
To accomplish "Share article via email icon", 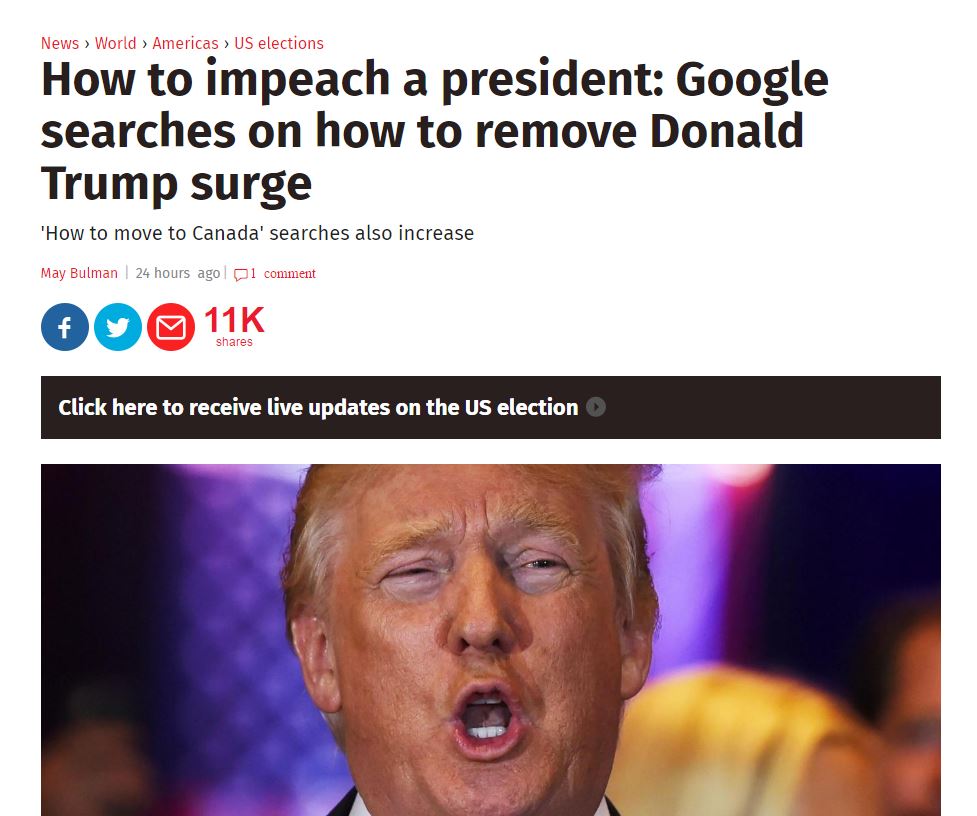I will (171, 327).
